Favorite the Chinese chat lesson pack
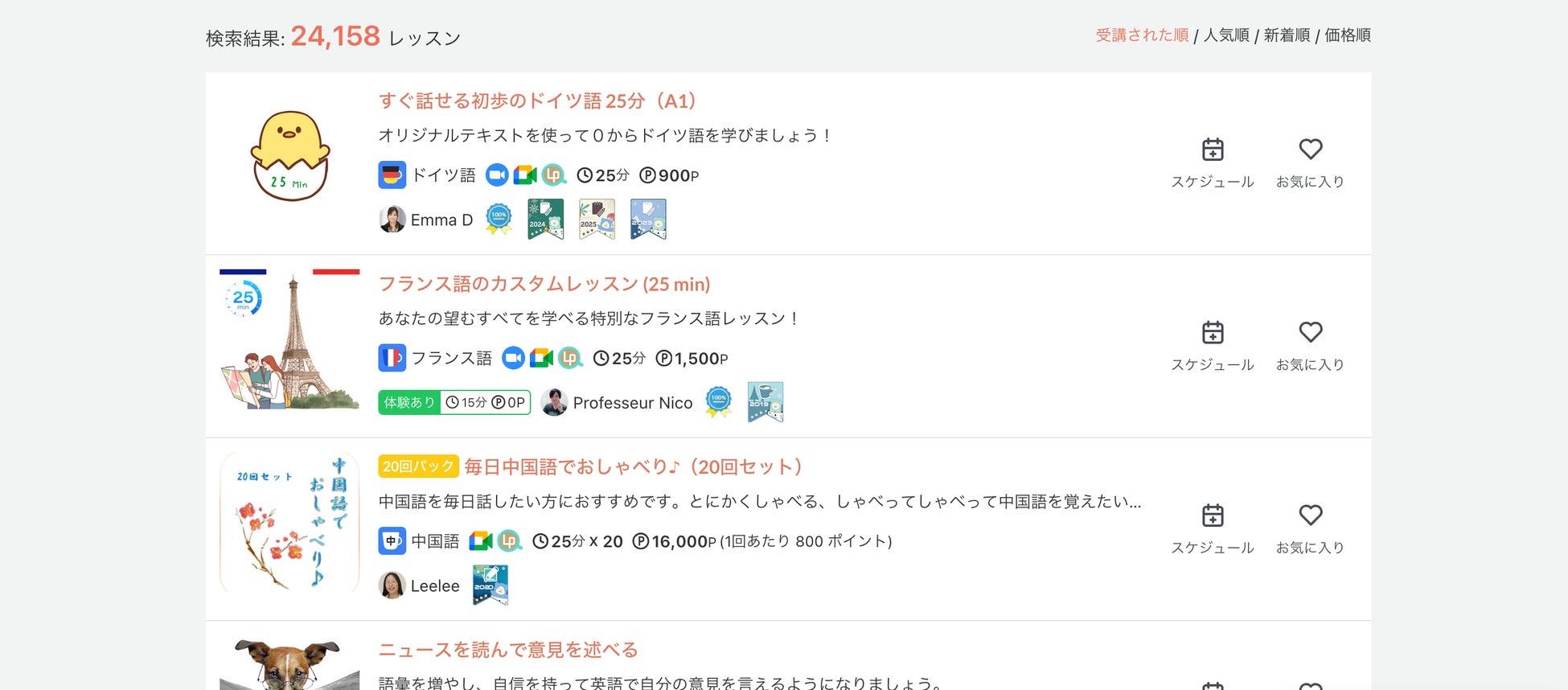 pos(1310,529)
